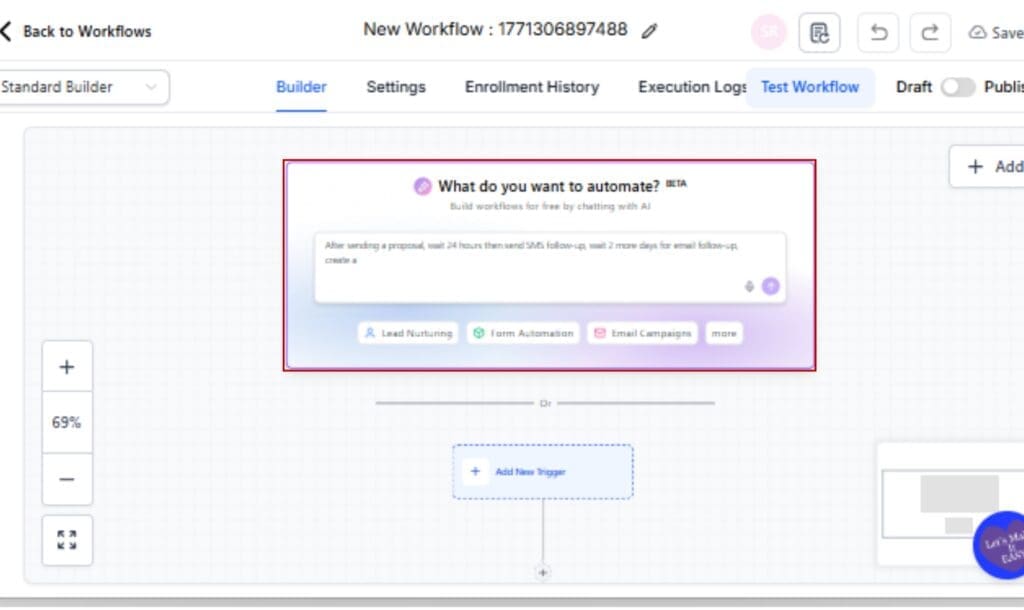This screenshot has height=610, width=1024.
Task: Select the Form Automation suggestion chip
Action: pos(523,333)
